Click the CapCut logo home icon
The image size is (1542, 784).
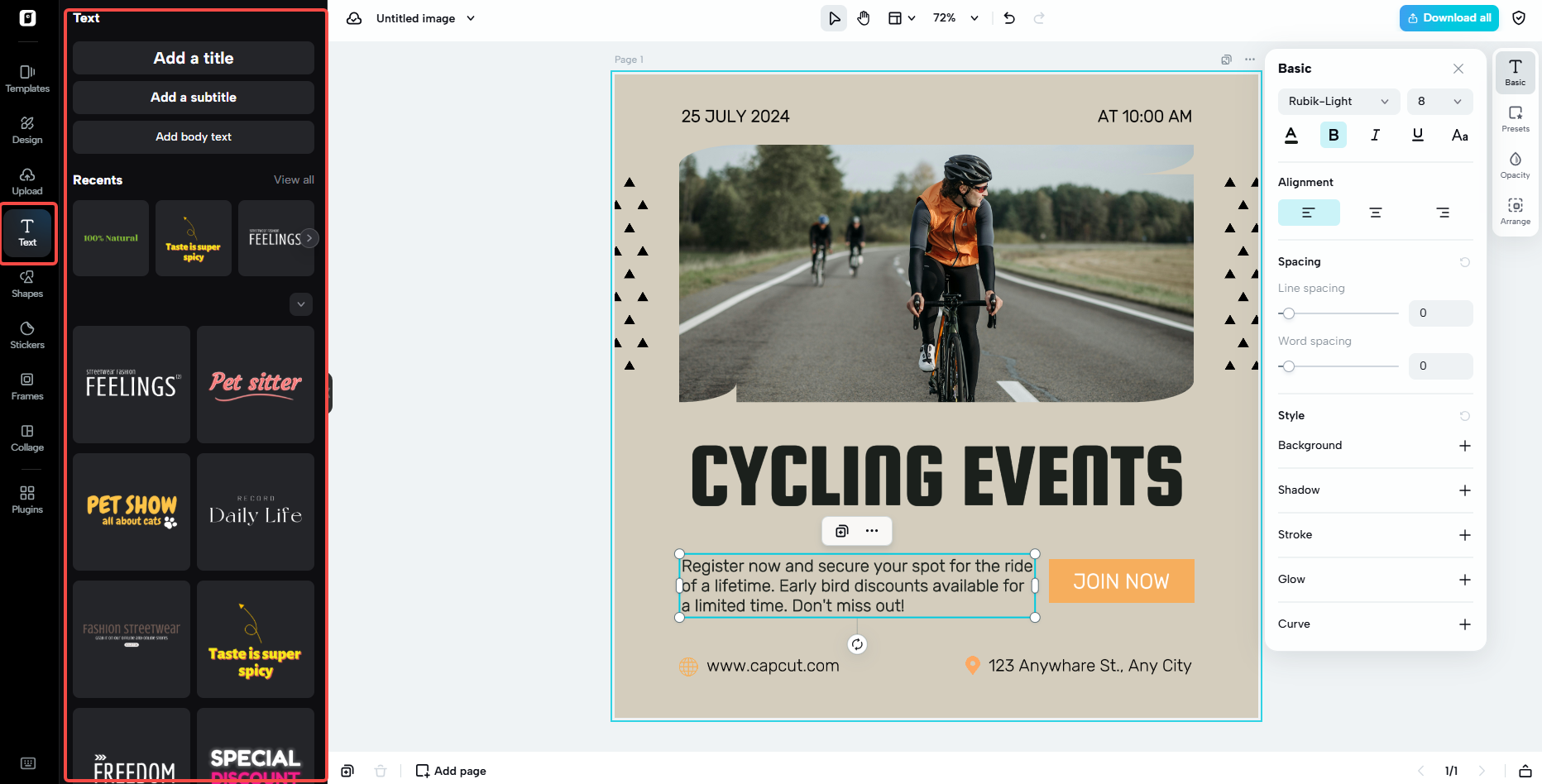click(x=27, y=18)
